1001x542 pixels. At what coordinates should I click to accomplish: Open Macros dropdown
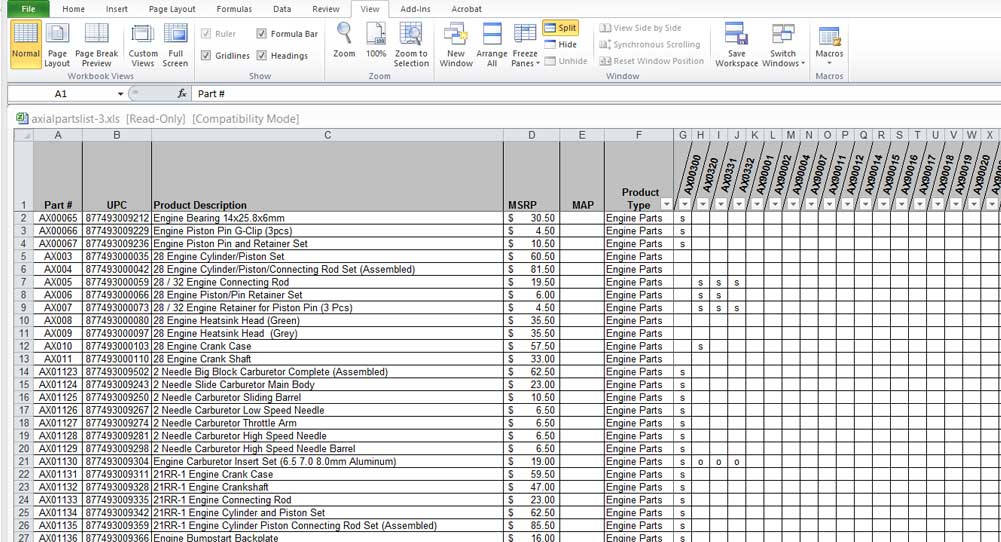click(829, 43)
